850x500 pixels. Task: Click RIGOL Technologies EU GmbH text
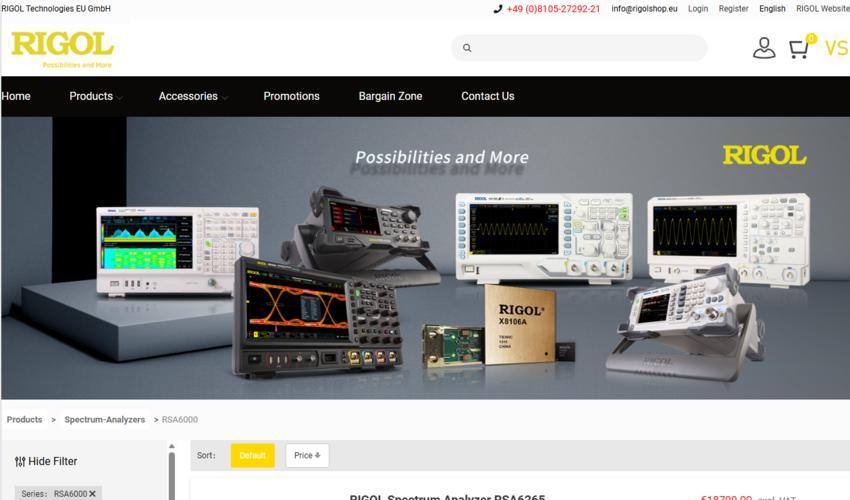pos(56,9)
